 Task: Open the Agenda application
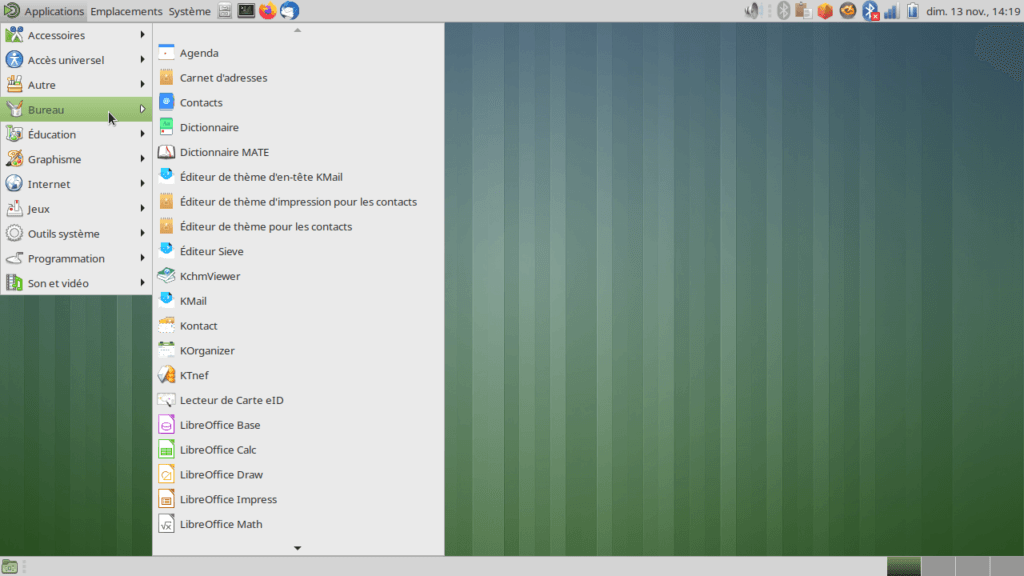coord(298,53)
